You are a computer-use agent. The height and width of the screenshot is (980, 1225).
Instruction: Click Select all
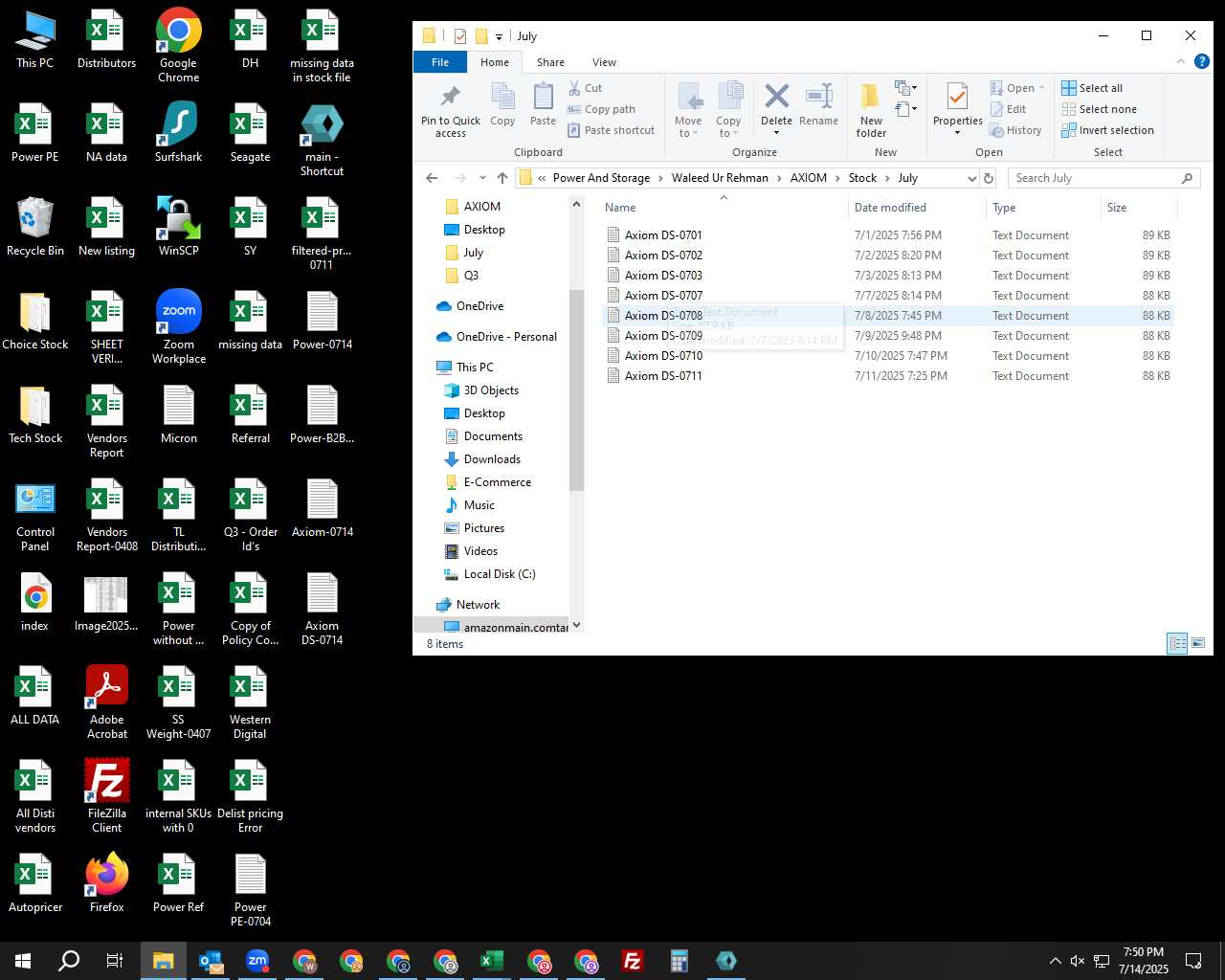tap(1092, 88)
